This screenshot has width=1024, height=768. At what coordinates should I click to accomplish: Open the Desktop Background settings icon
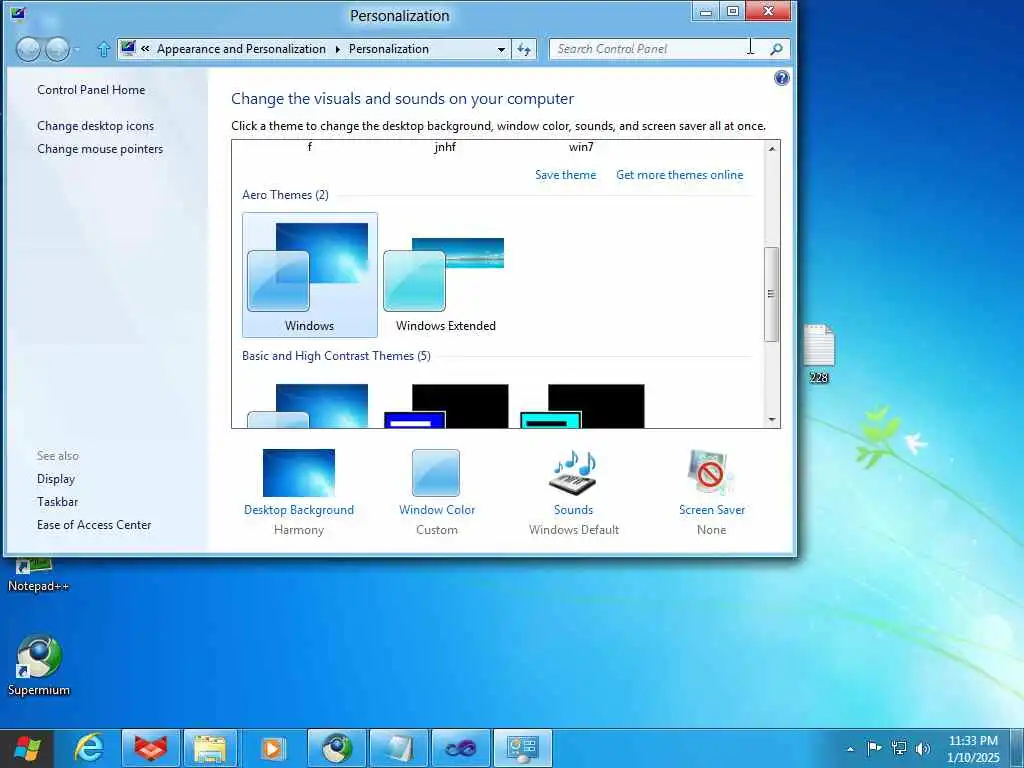(x=298, y=473)
